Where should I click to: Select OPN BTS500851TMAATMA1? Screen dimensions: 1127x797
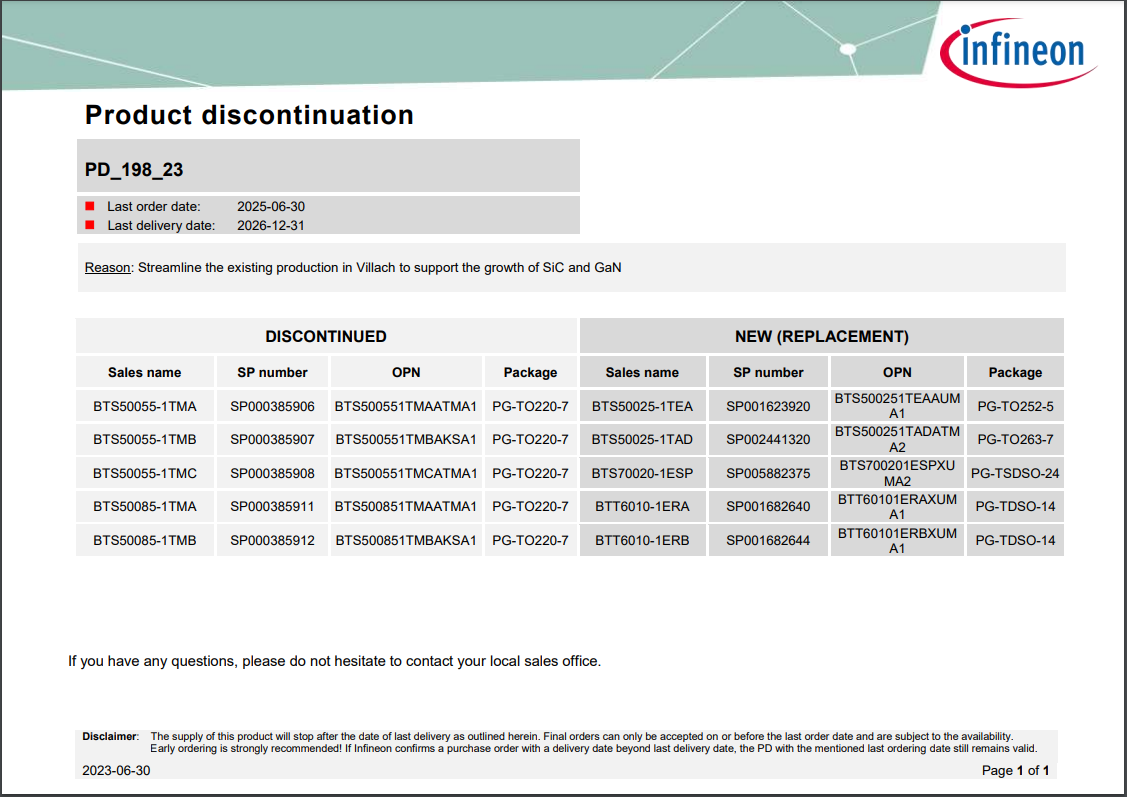pos(406,506)
